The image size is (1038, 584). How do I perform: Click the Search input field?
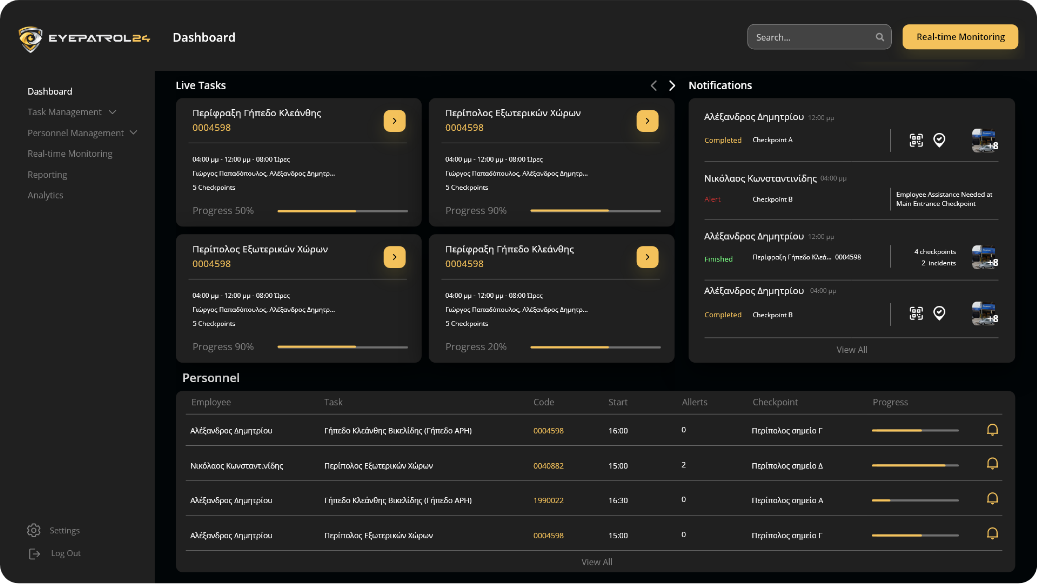(810, 37)
